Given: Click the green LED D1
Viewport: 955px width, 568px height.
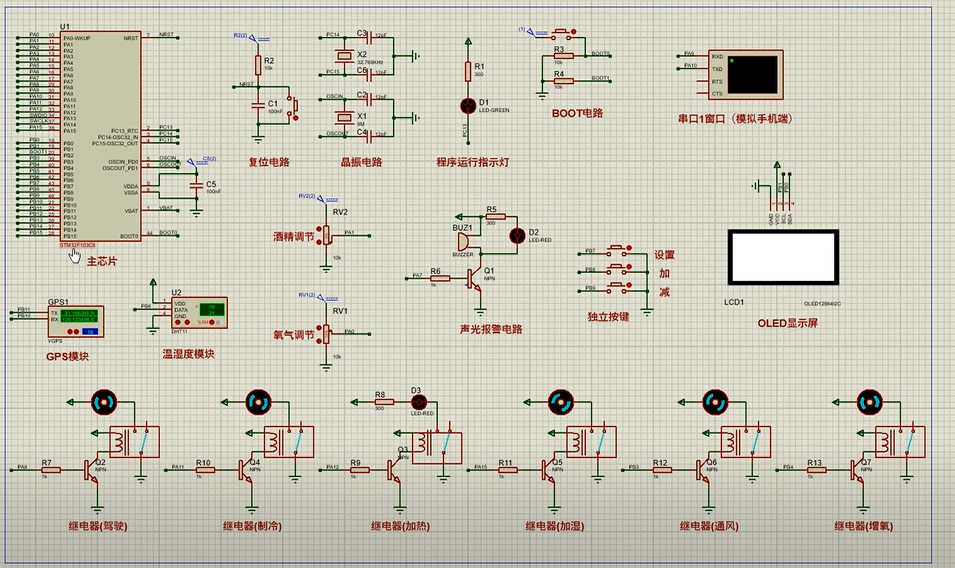Looking at the screenshot, I should (x=466, y=105).
